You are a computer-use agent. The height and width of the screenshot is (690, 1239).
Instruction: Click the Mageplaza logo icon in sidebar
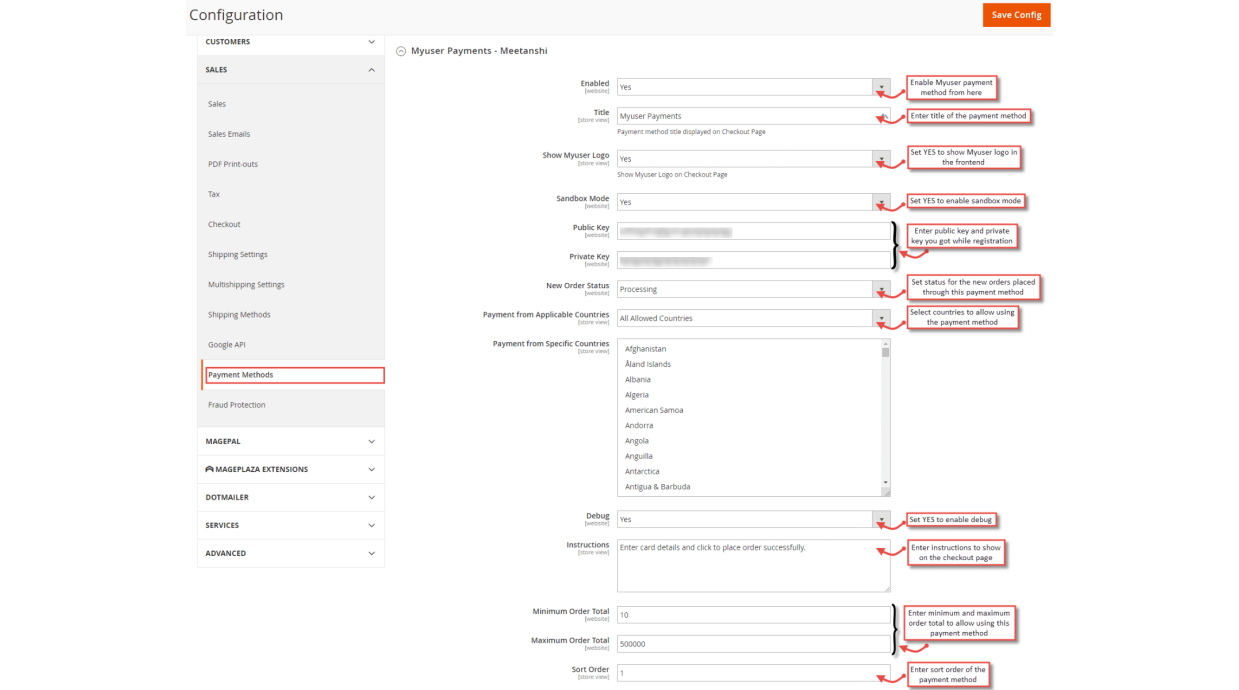209,469
